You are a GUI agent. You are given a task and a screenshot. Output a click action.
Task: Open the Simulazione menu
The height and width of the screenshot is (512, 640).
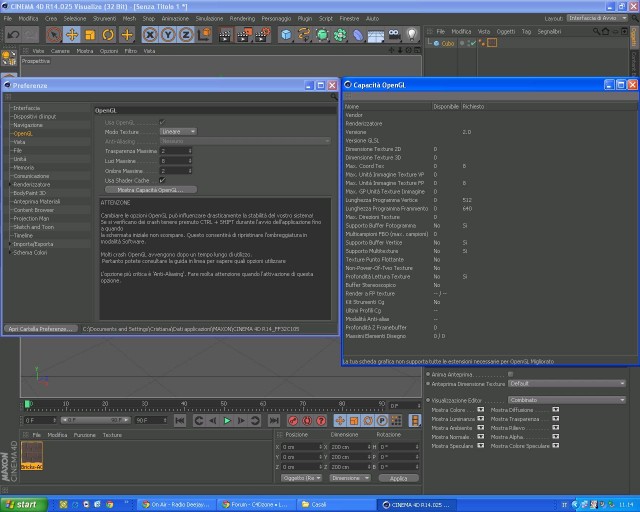209,18
